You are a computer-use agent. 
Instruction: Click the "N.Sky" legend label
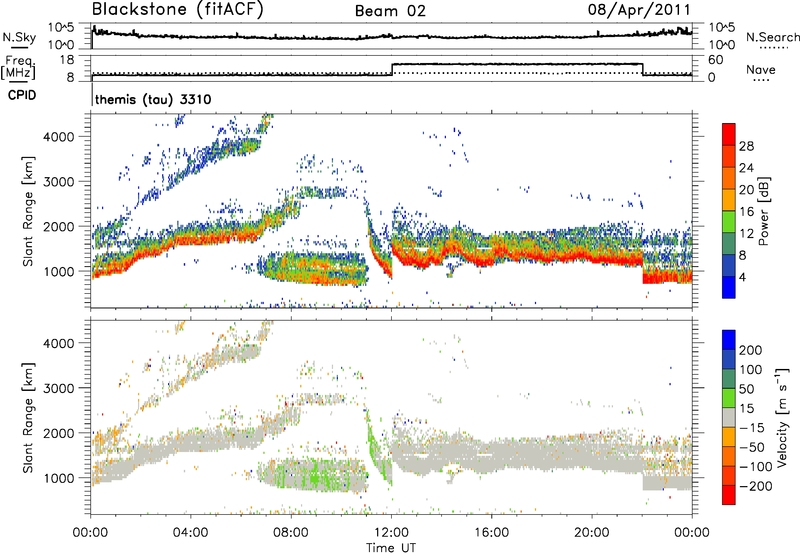tap(19, 37)
